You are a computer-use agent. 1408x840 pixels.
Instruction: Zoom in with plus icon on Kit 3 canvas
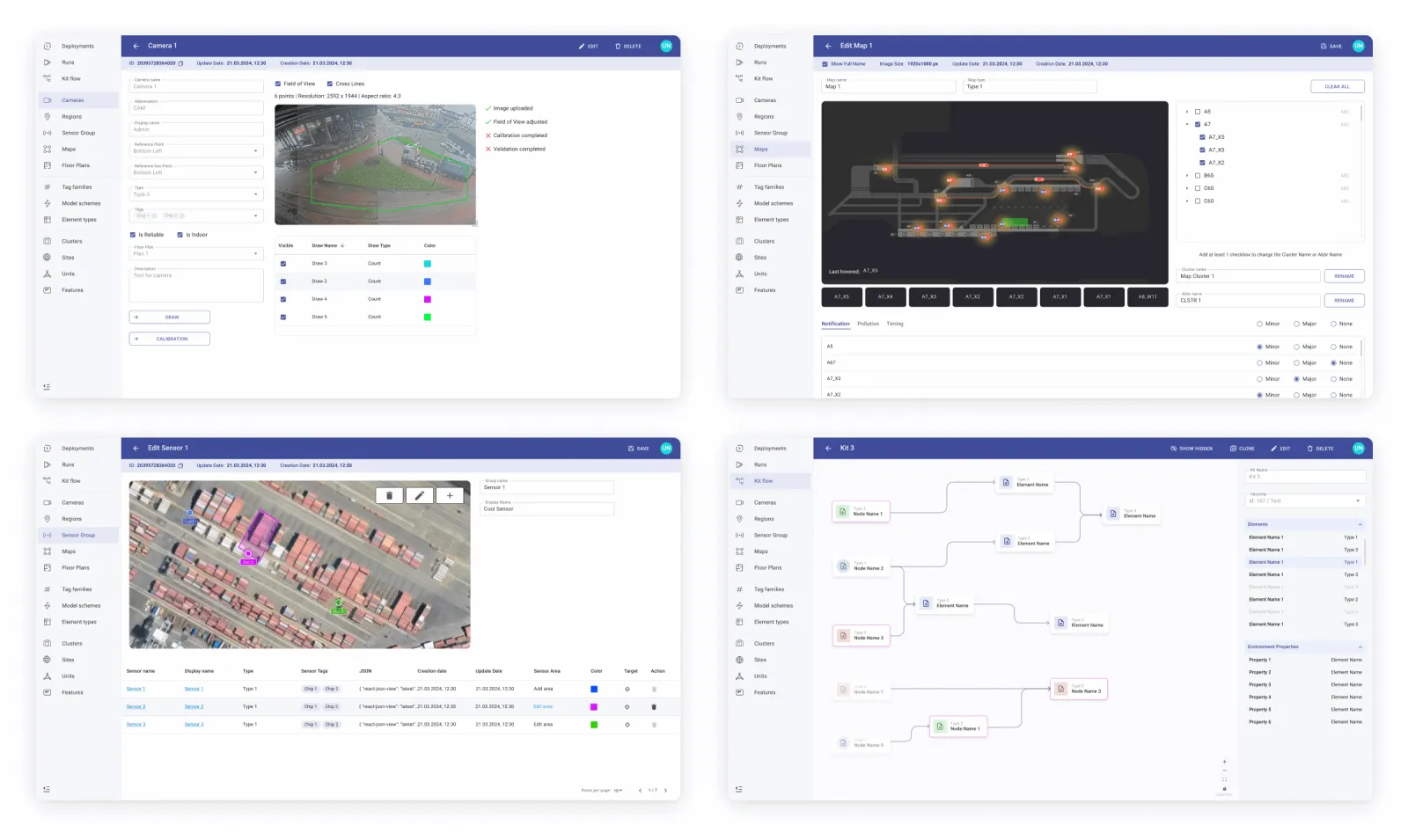(1224, 762)
